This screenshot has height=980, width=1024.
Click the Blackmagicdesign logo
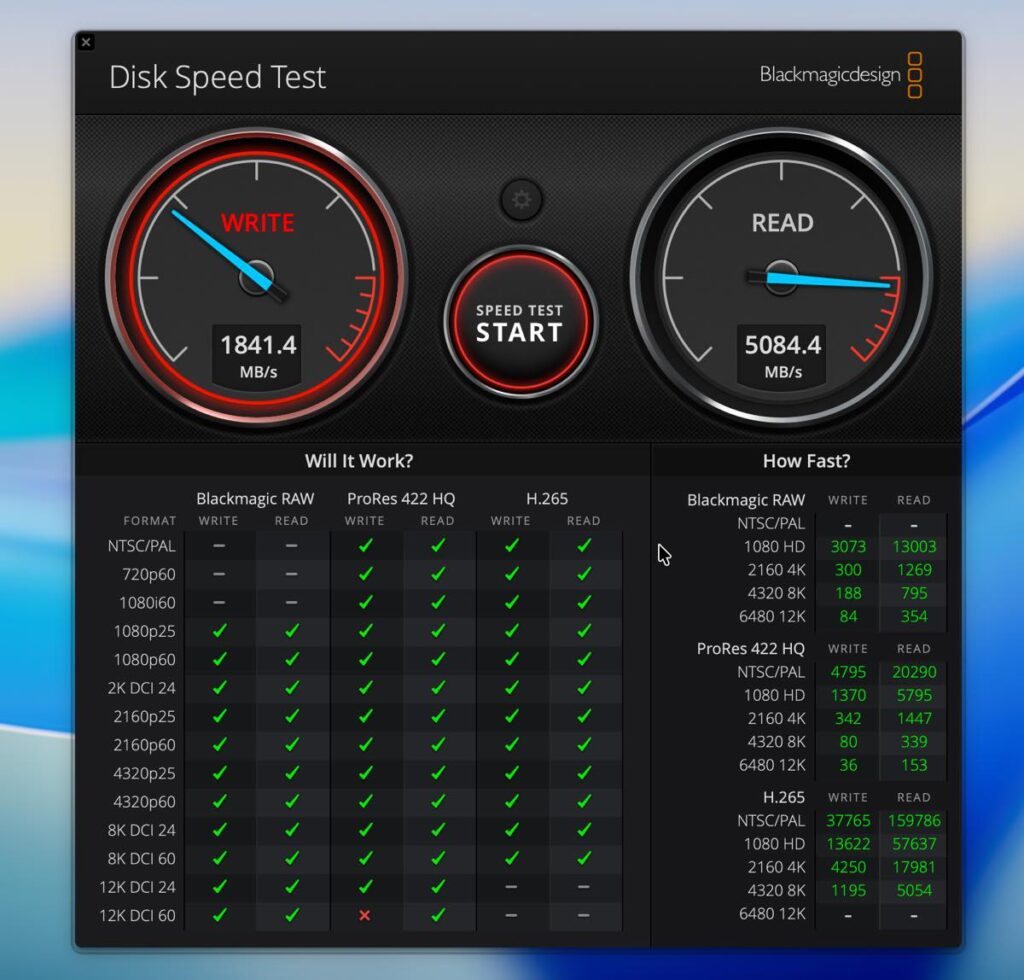tap(840, 75)
